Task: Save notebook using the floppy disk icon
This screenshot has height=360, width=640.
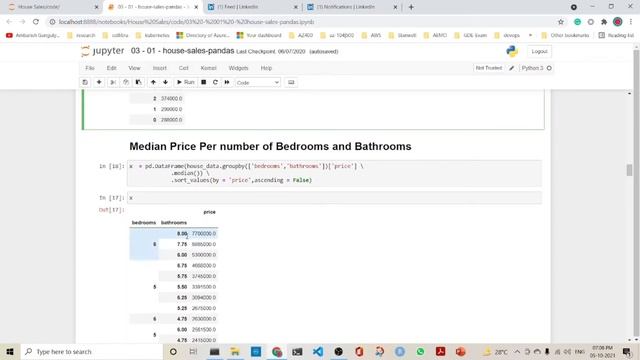Action: (85, 82)
